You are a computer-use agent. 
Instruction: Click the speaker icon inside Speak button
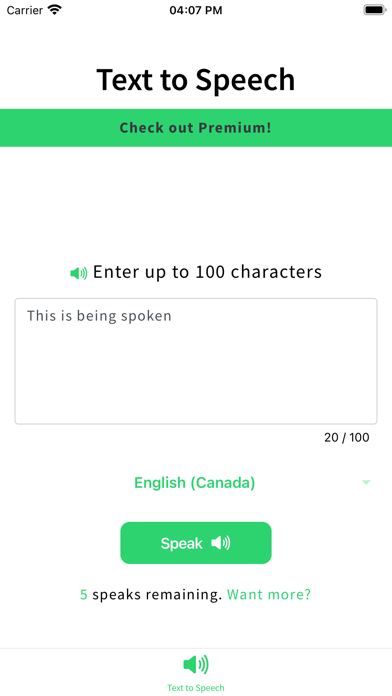[x=220, y=543]
